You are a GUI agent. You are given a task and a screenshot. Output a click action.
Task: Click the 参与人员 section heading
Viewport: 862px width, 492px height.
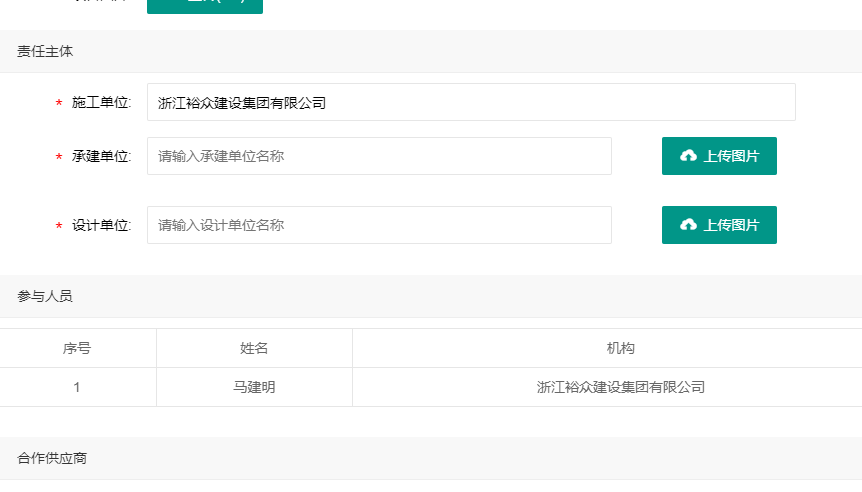coord(45,296)
